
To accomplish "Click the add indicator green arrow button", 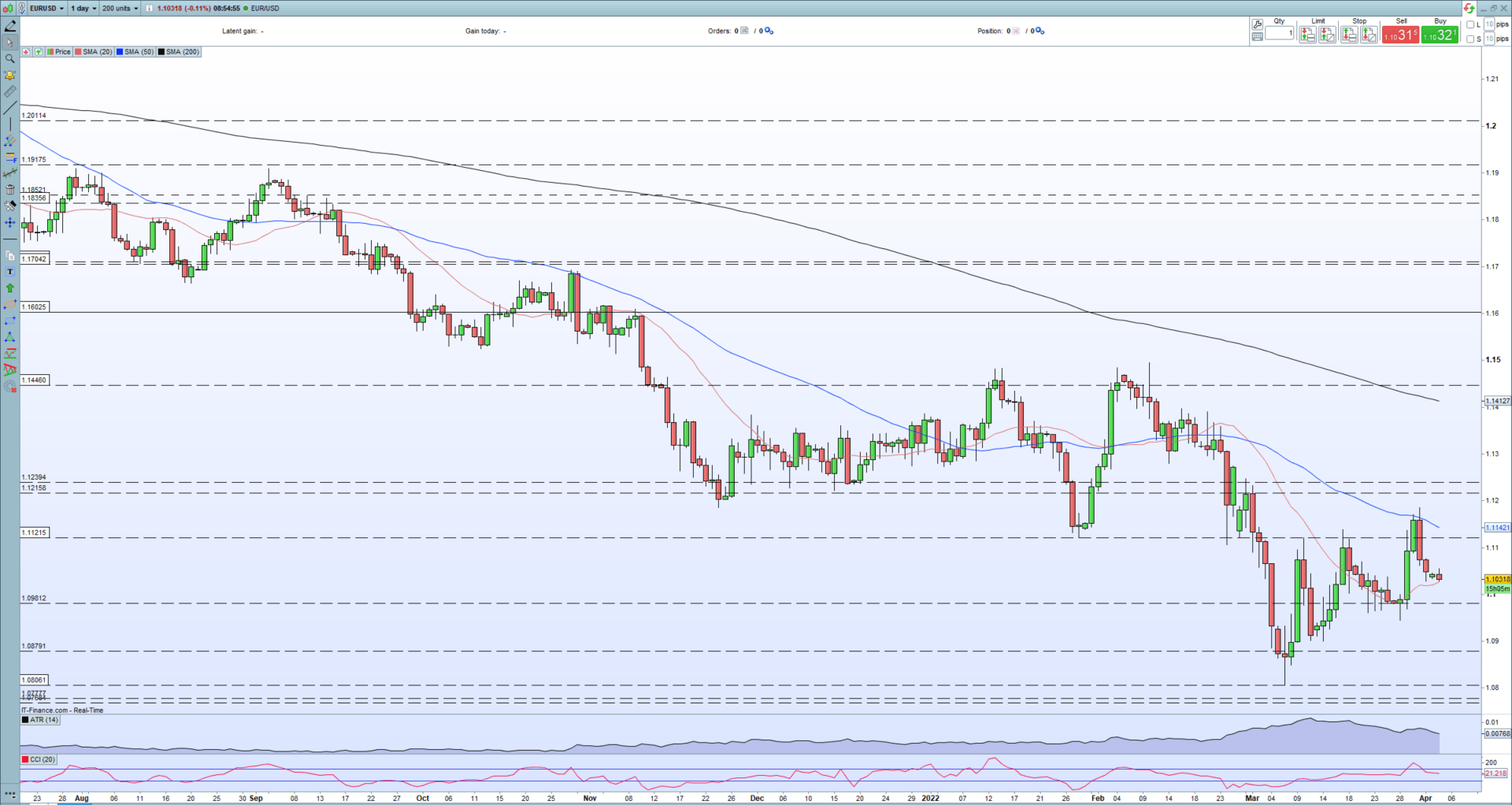I will pyautogui.click(x=38, y=52).
